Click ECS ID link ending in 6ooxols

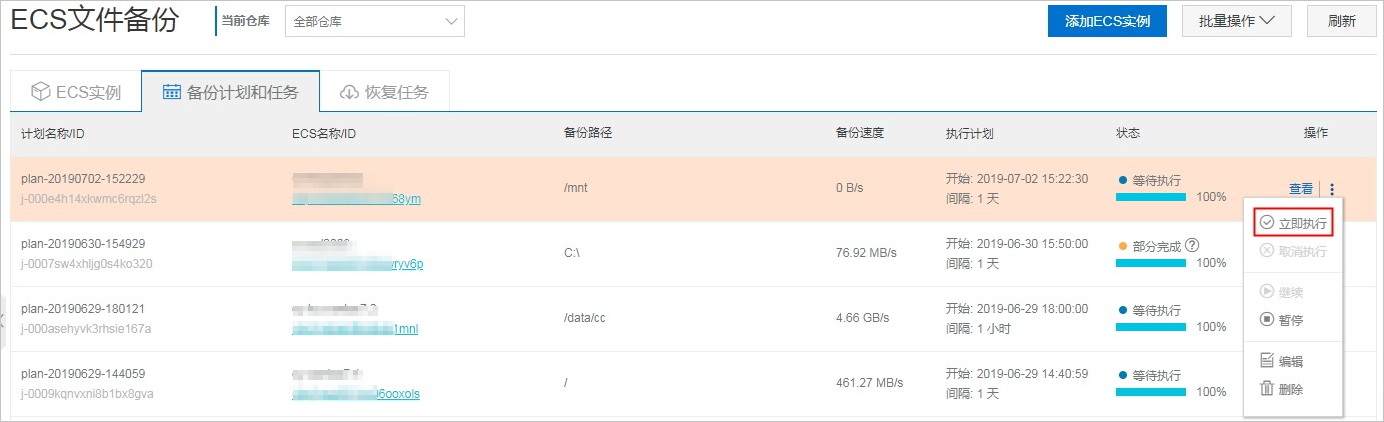(356, 394)
